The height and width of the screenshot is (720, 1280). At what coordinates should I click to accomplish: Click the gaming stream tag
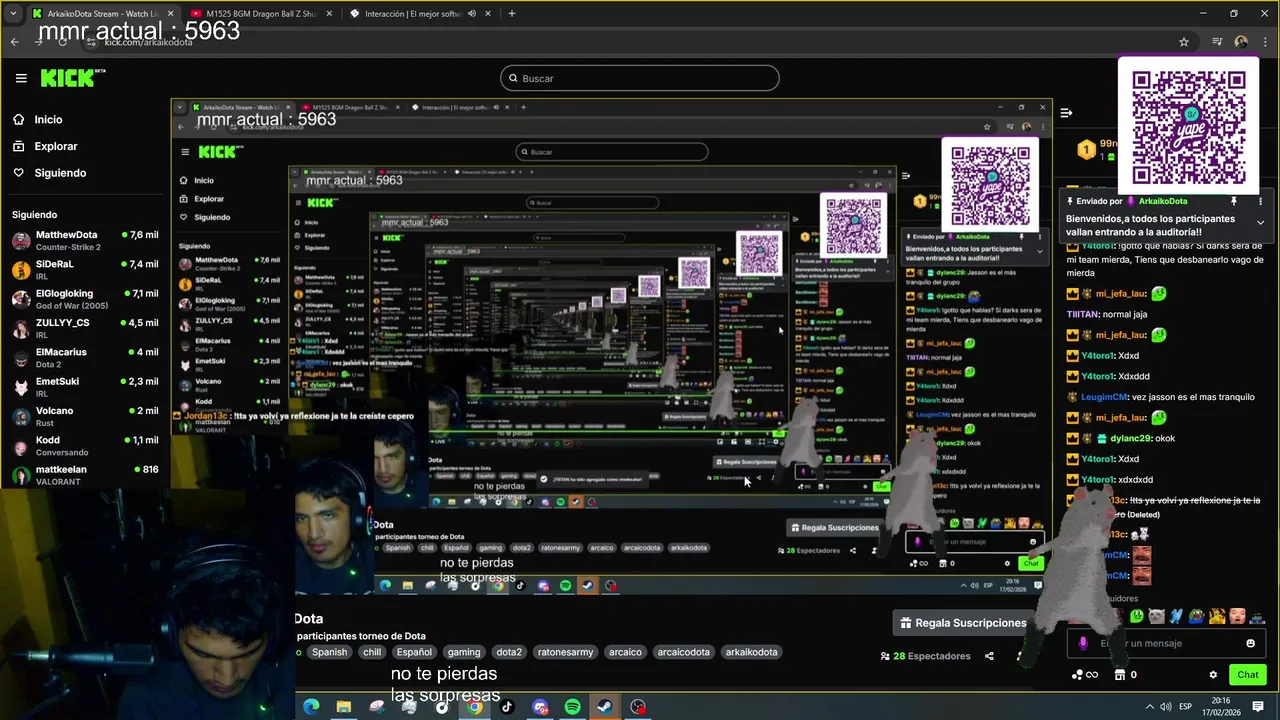pos(464,652)
